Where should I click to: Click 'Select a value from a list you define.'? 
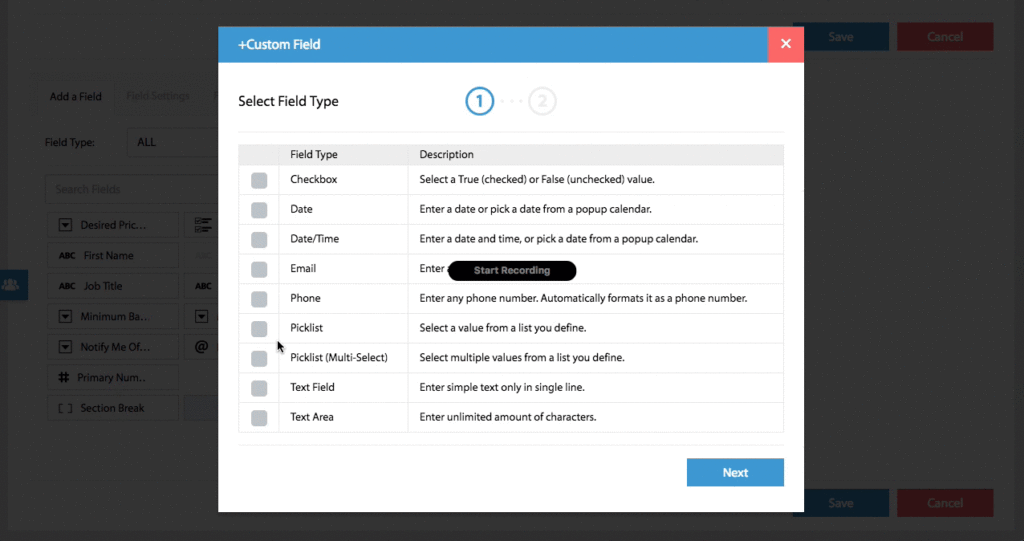pyautogui.click(x=503, y=328)
